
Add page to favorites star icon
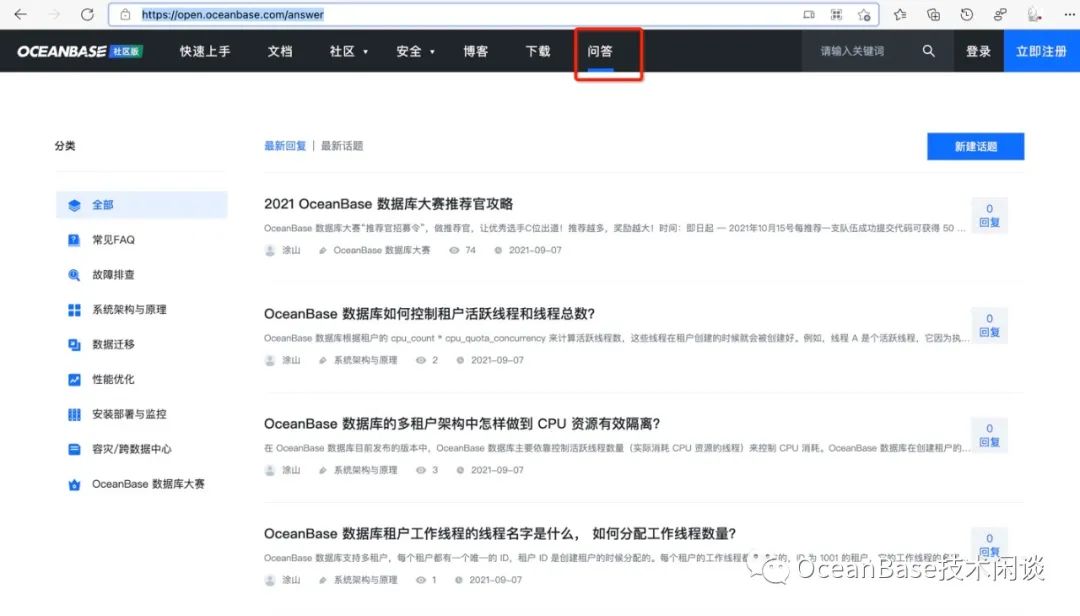(864, 14)
